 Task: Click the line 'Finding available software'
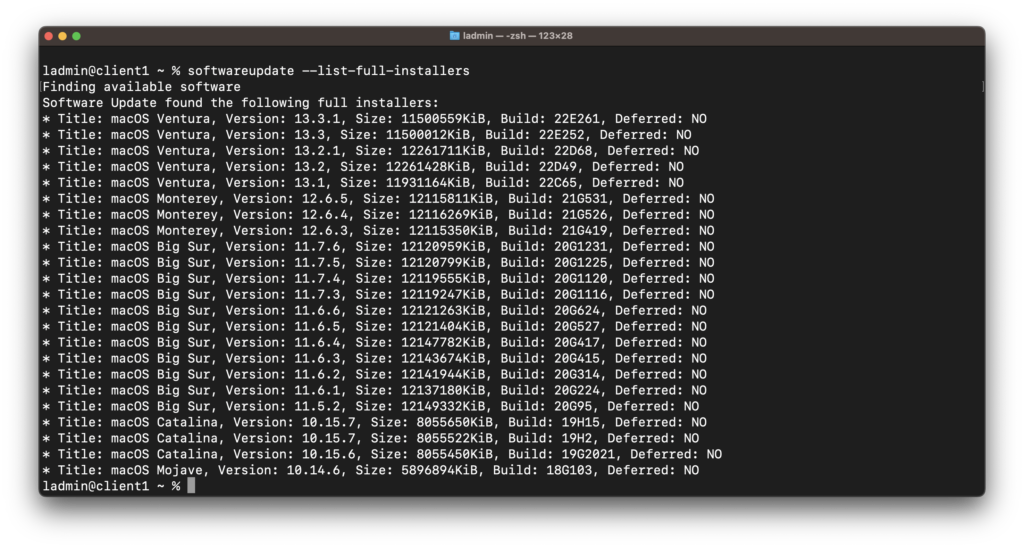pyautogui.click(x=142, y=87)
